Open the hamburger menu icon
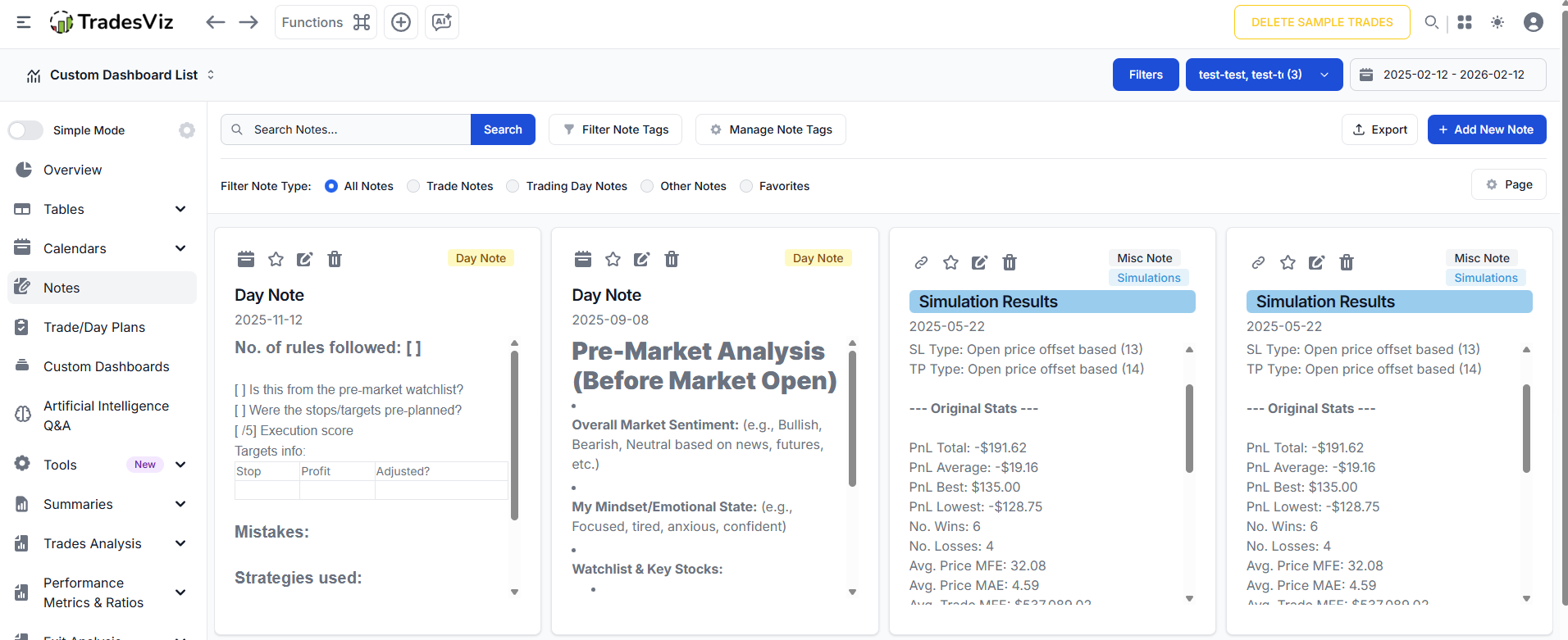The image size is (1568, 640). [24, 22]
